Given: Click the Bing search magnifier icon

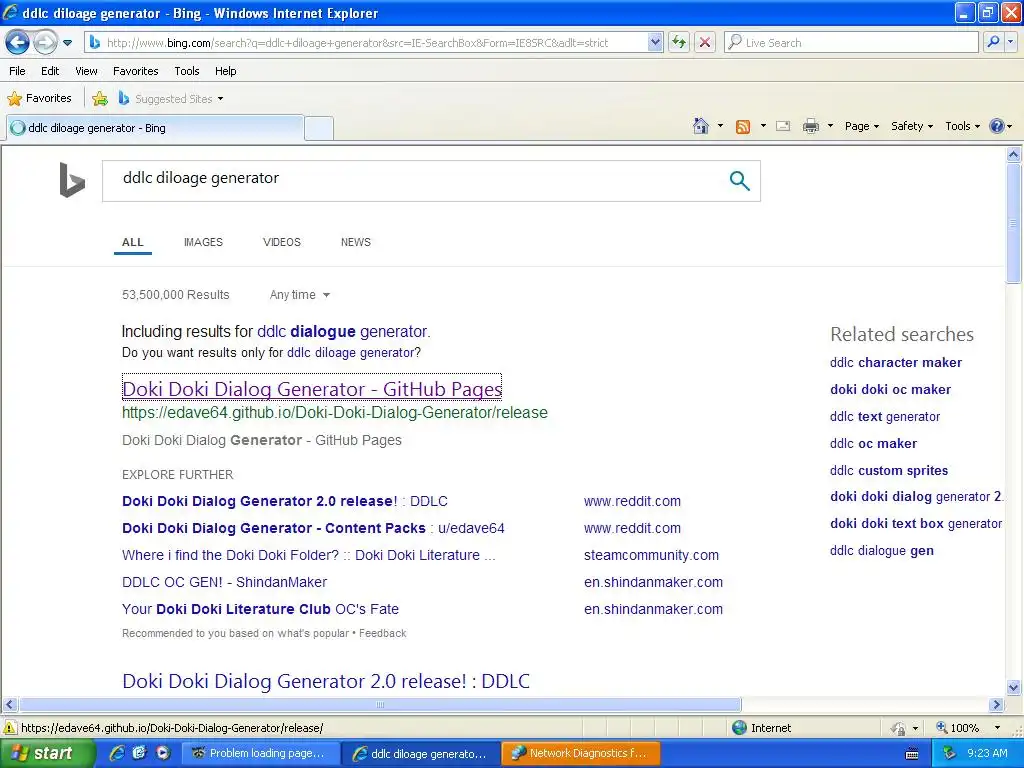Looking at the screenshot, I should 739,181.
